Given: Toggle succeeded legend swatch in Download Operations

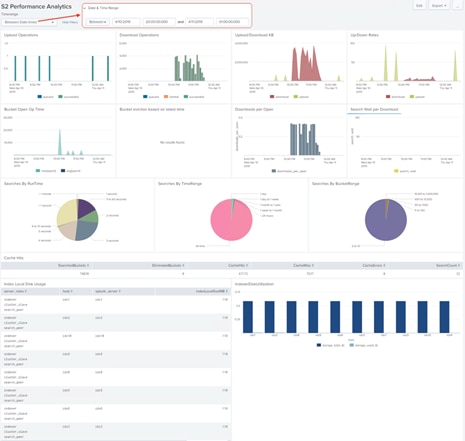Looking at the screenshot, I should [186, 97].
